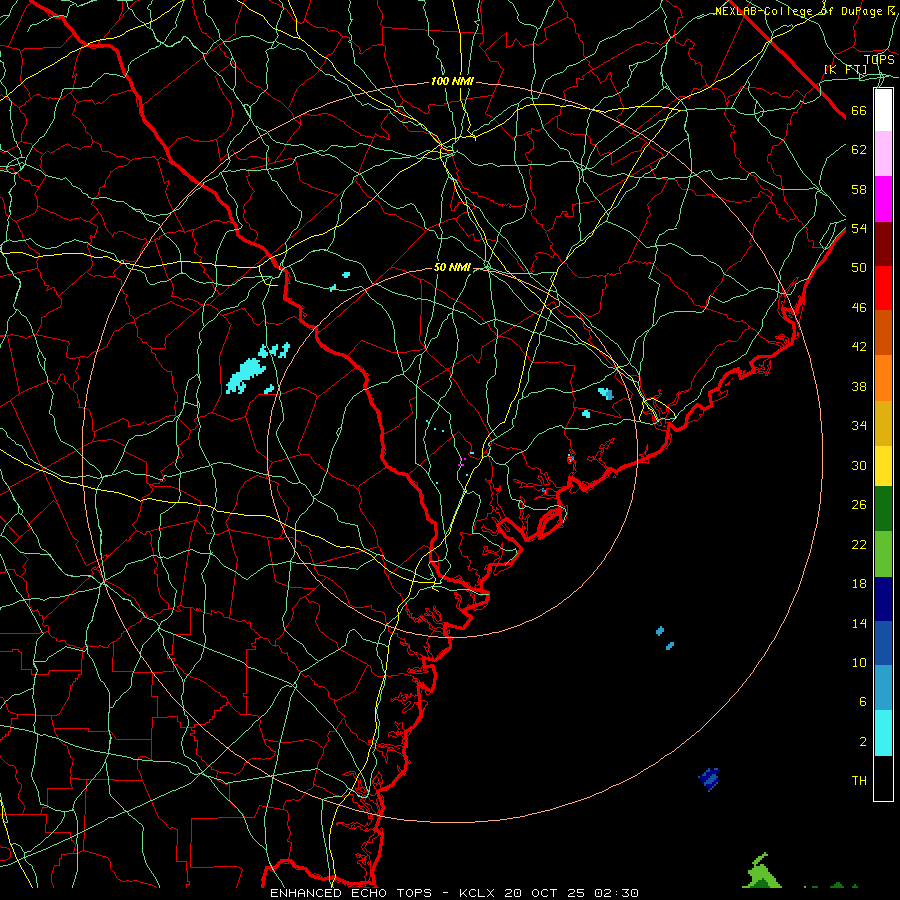Click the black TH threshold legend segment
This screenshot has height=900, width=900.
[x=883, y=778]
